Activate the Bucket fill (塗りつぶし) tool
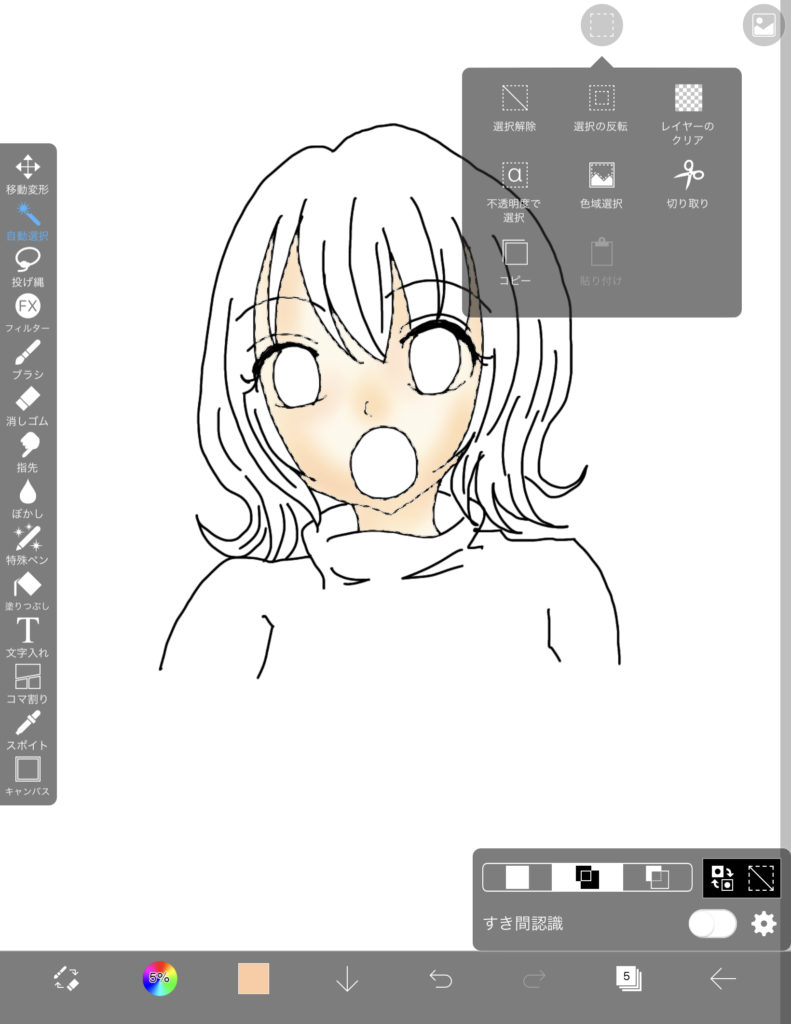The image size is (791, 1024). coord(28,590)
